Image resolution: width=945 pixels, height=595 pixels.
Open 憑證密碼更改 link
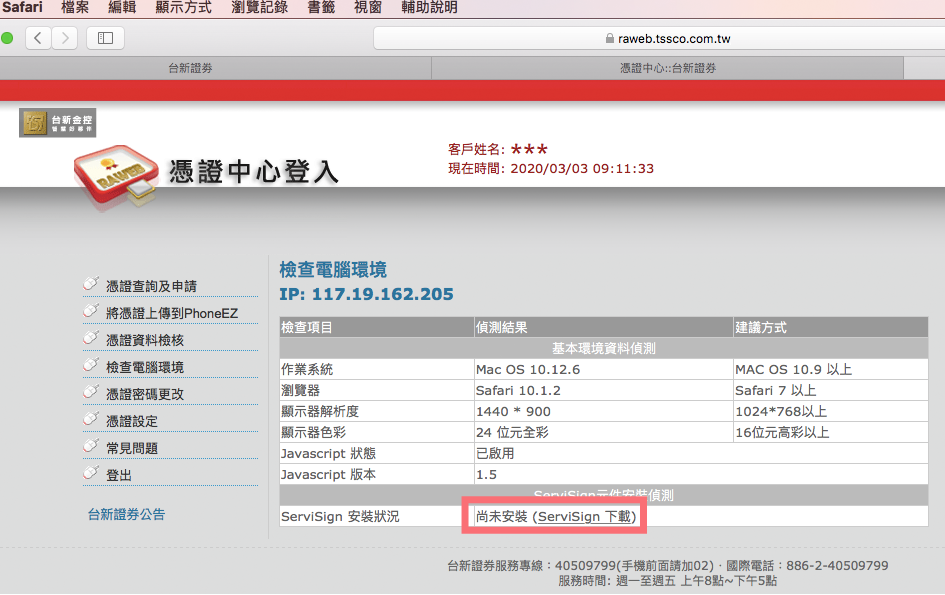(x=145, y=394)
